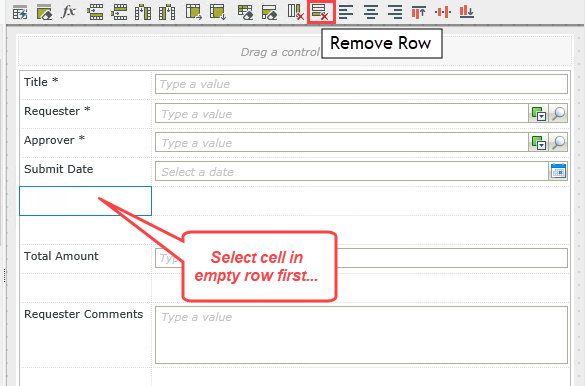This screenshot has width=585, height=386.
Task: Click the Submit Date input field
Action: (x=352, y=171)
